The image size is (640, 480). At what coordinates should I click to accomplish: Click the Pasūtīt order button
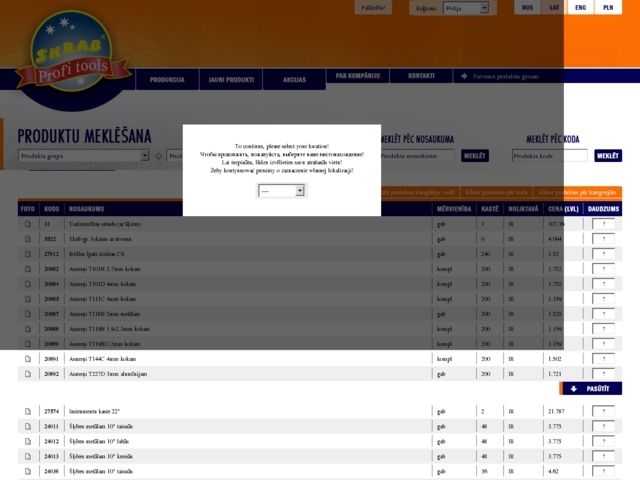coord(590,388)
